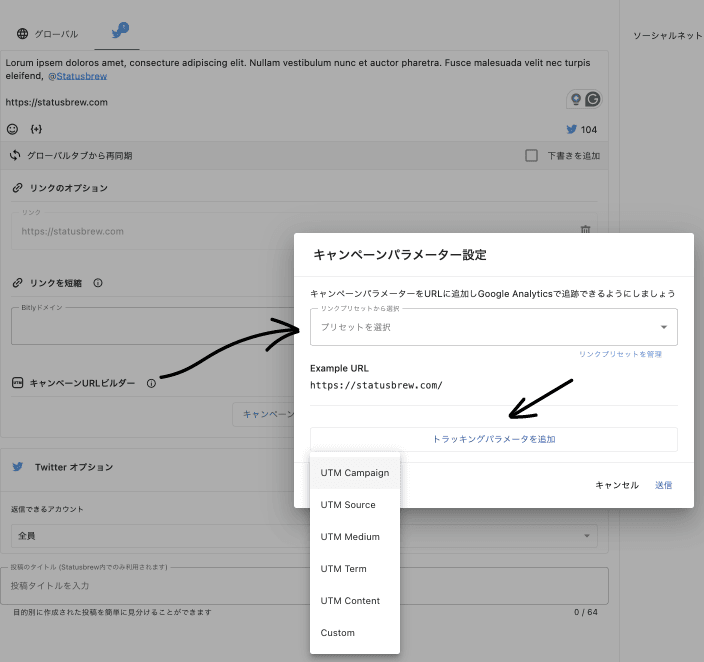Image resolution: width=704 pixels, height=662 pixels.
Task: Click the preset dropdown arrow
Action: tap(664, 327)
